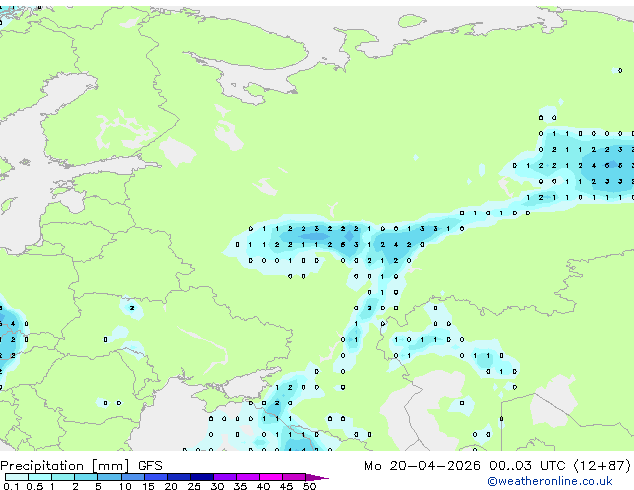
Task: Choose the magenta swatch between 40 and 45
Action: click(x=271, y=477)
